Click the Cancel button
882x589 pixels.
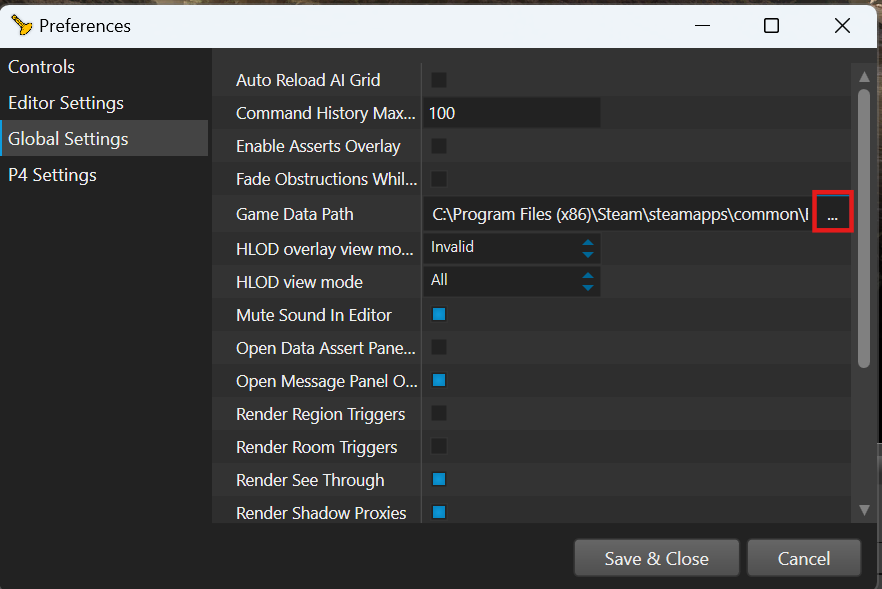(803, 559)
